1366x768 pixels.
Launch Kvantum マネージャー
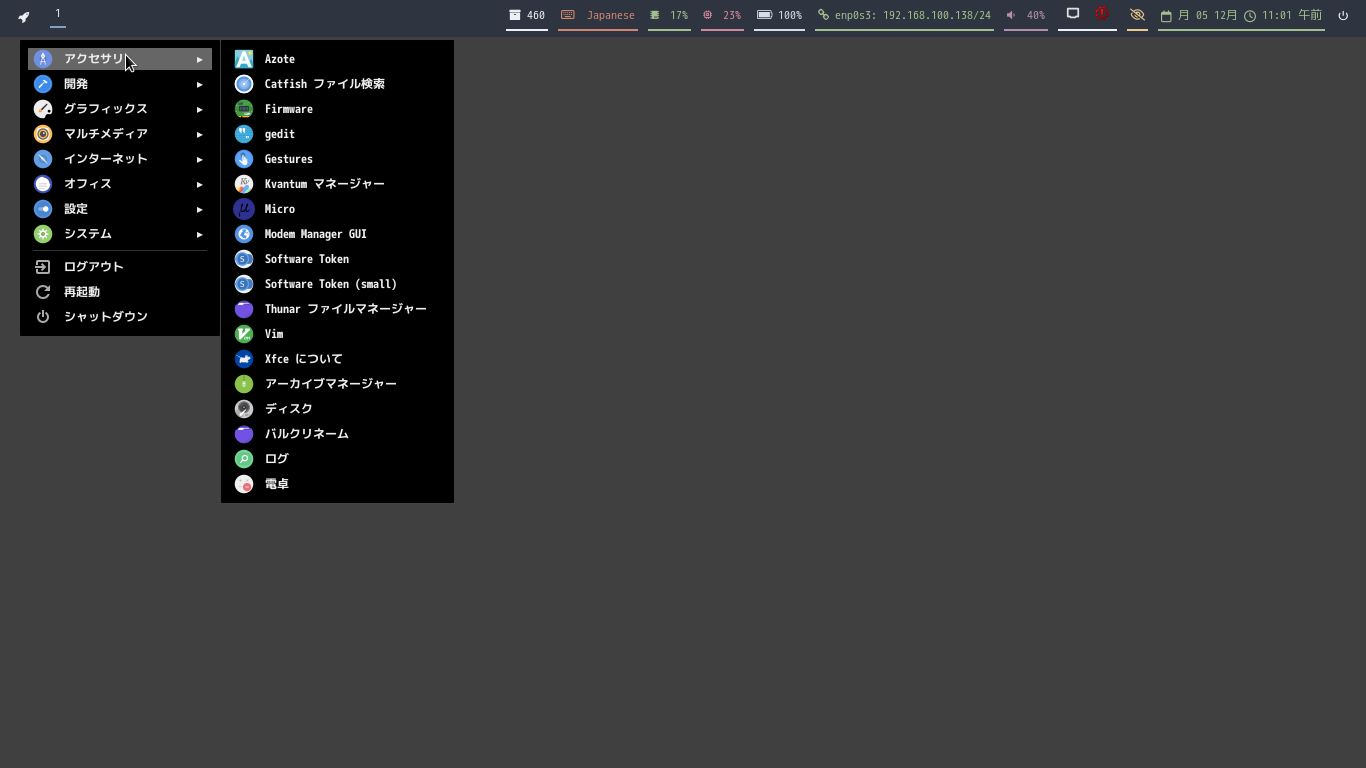tap(337, 184)
